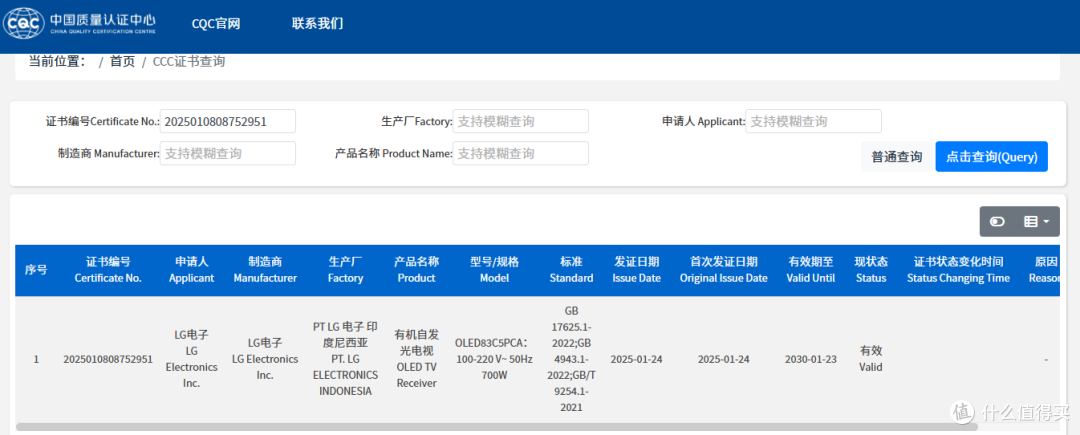Screen dimensions: 1080x435
Task: Click the 申请人 Applicant column header
Action: point(191,270)
